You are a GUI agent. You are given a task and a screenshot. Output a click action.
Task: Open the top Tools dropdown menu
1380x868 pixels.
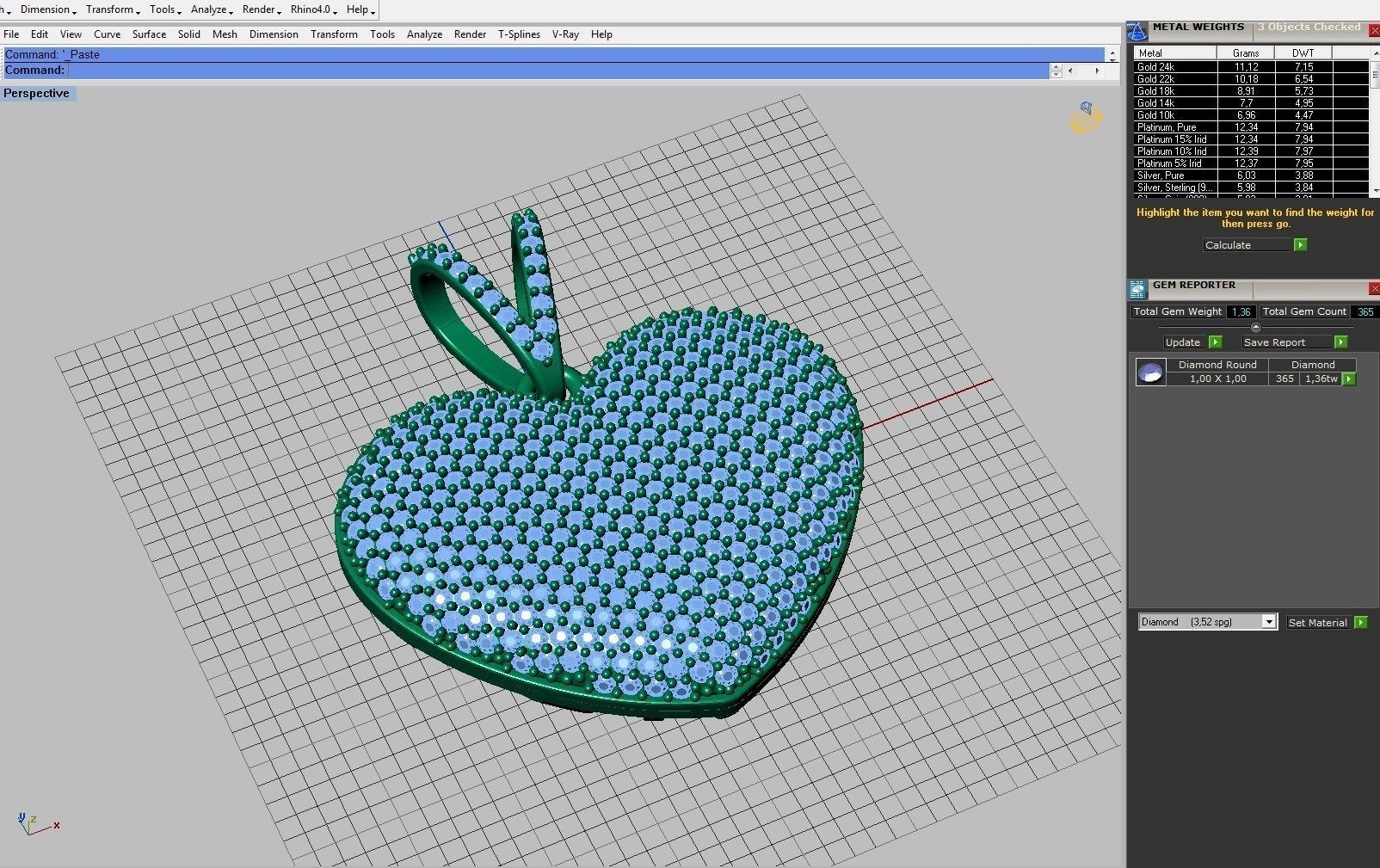pyautogui.click(x=164, y=9)
